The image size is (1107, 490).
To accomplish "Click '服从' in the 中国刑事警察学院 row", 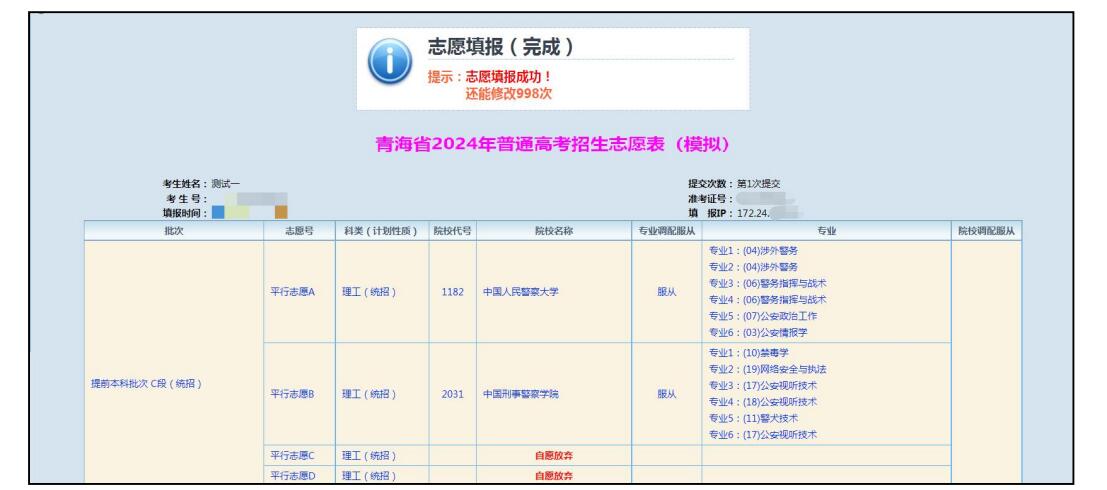I will (666, 394).
